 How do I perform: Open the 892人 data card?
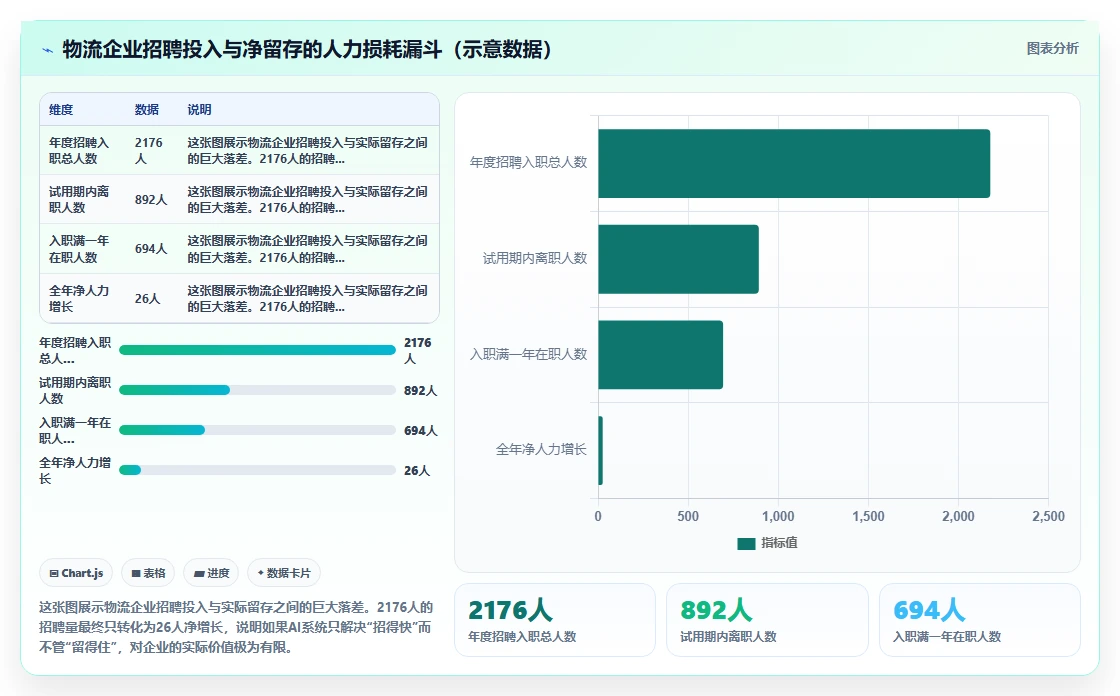[767, 620]
